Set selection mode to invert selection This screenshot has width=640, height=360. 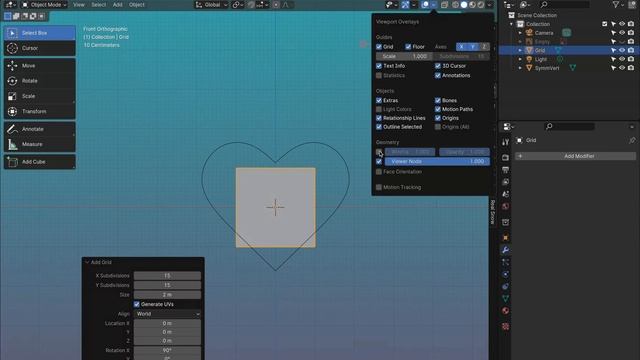click(33, 16)
